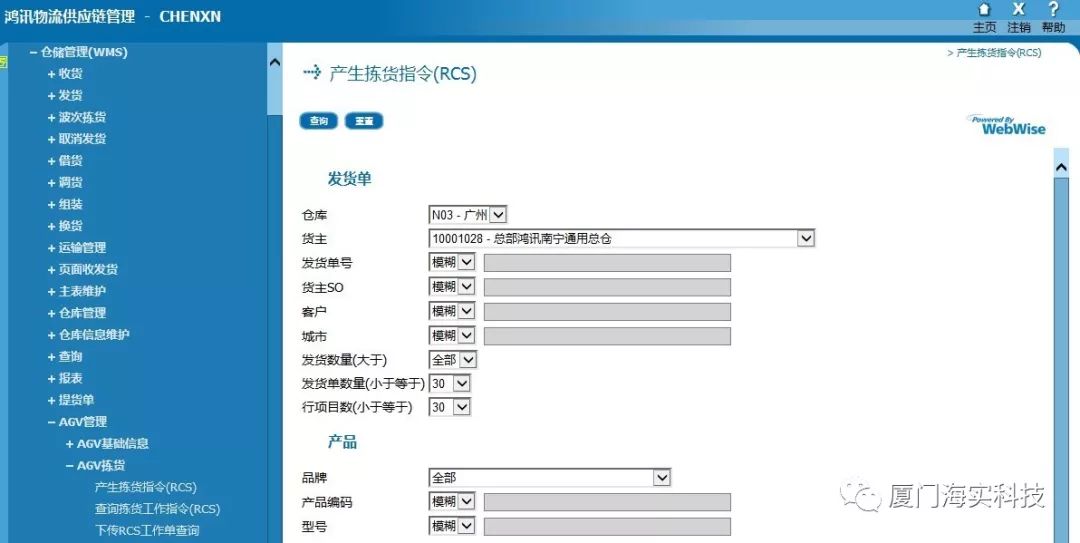Click the logout (注销) X icon

(x=1018, y=10)
